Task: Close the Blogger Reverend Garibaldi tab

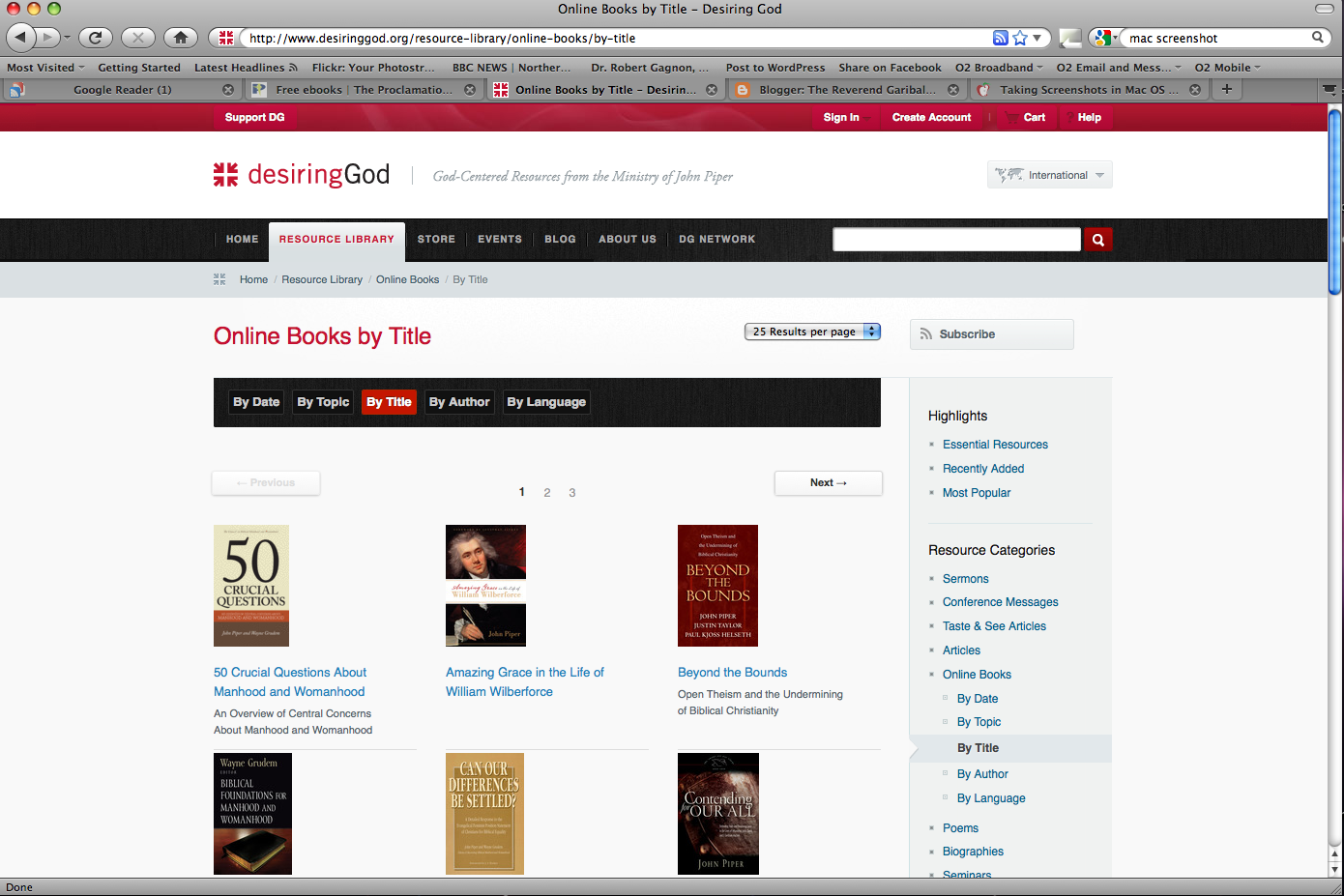Action: pyautogui.click(x=953, y=90)
